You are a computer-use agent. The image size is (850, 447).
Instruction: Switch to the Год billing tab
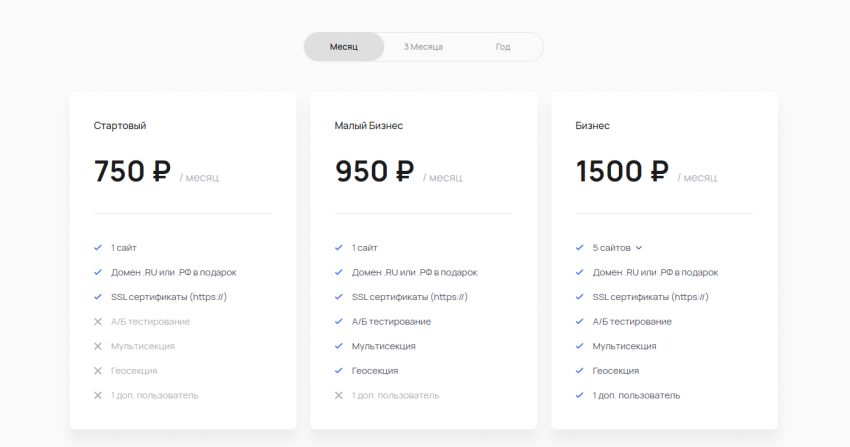tap(503, 47)
